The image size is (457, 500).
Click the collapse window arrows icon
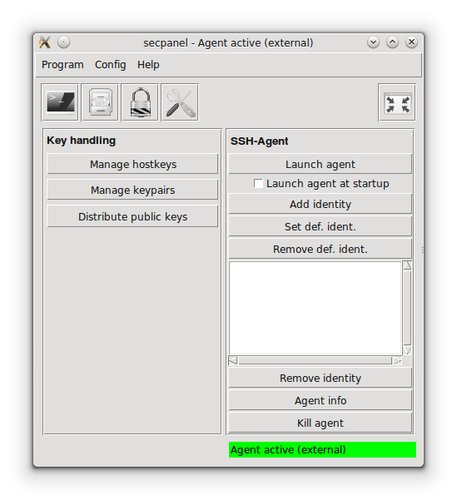click(397, 102)
